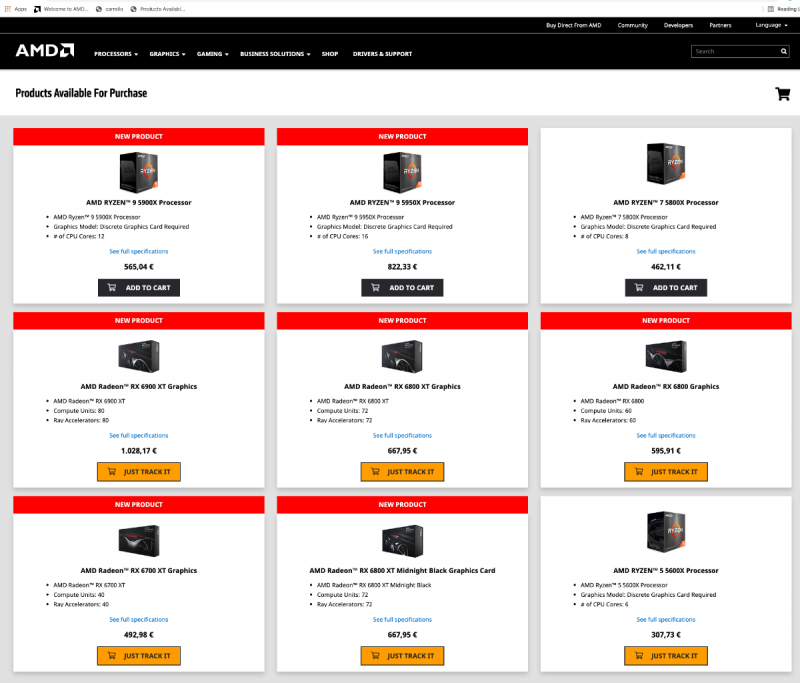Viewport: 800px width, 683px height.
Task: Click AMD Radeon RX 6700 XT Graphics title
Action: tap(139, 571)
